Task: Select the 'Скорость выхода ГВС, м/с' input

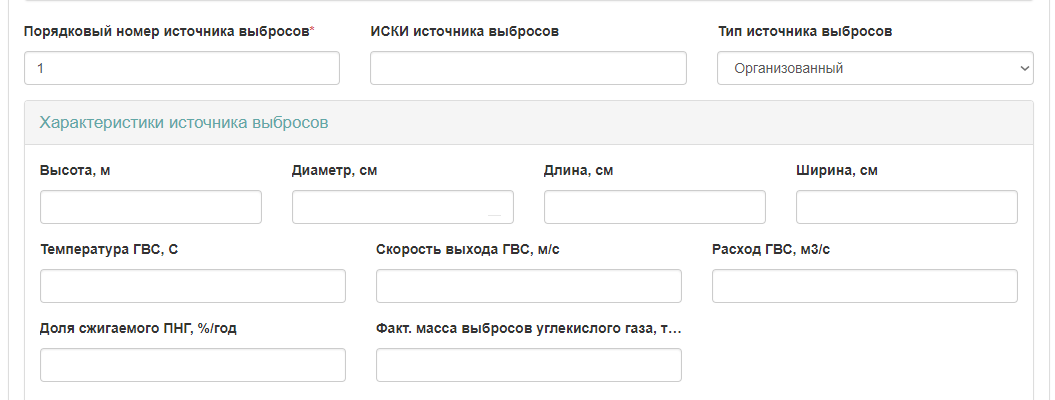Action: click(x=529, y=286)
